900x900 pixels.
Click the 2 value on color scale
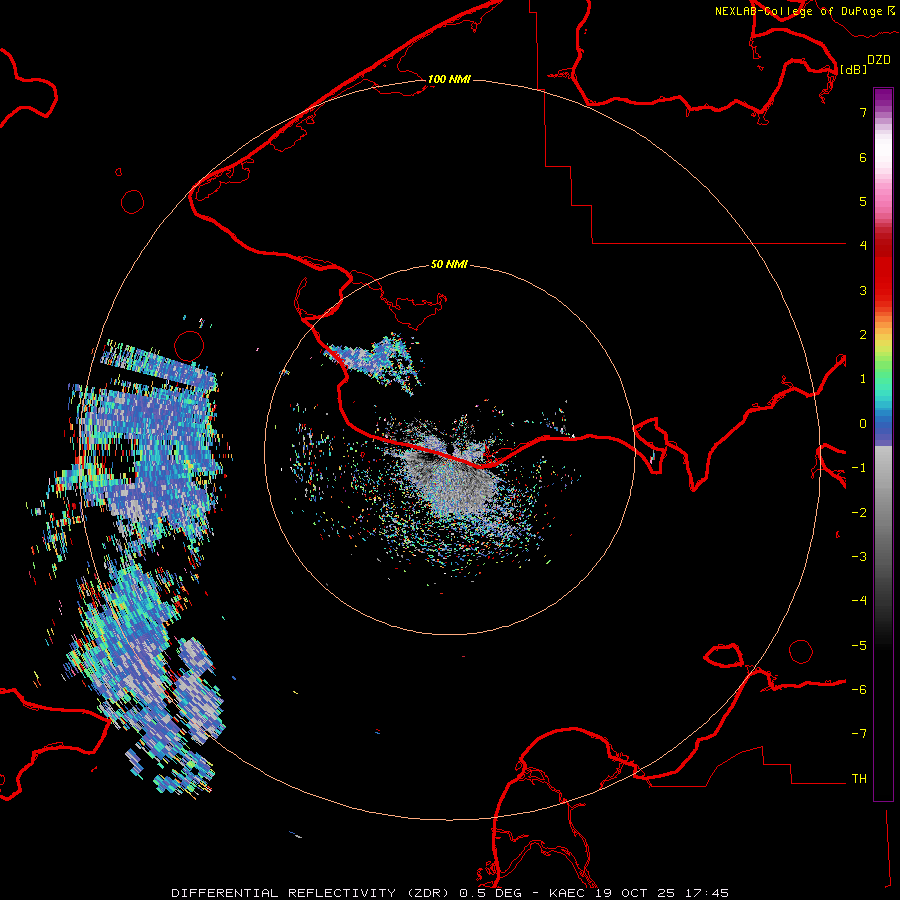tap(863, 335)
